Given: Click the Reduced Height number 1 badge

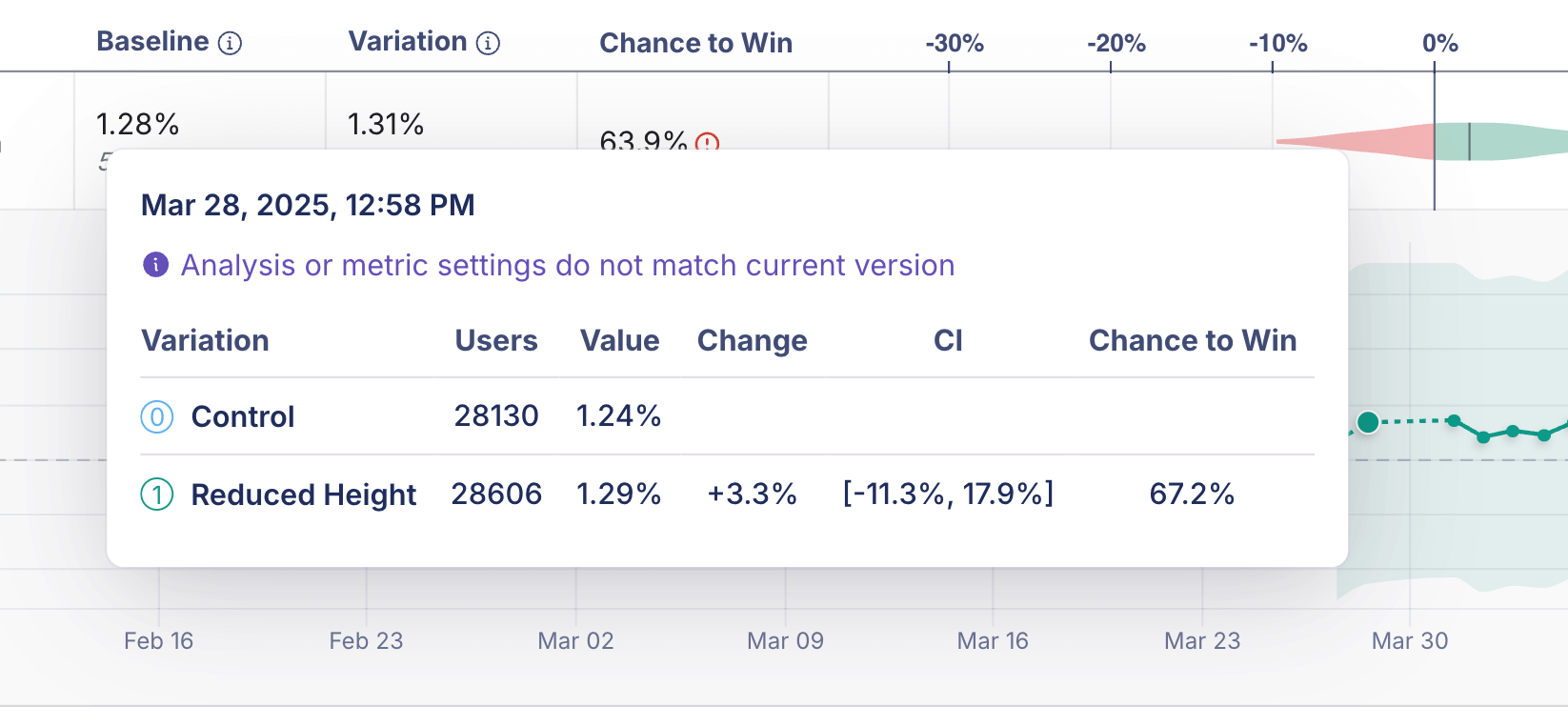Looking at the screenshot, I should point(157,495).
